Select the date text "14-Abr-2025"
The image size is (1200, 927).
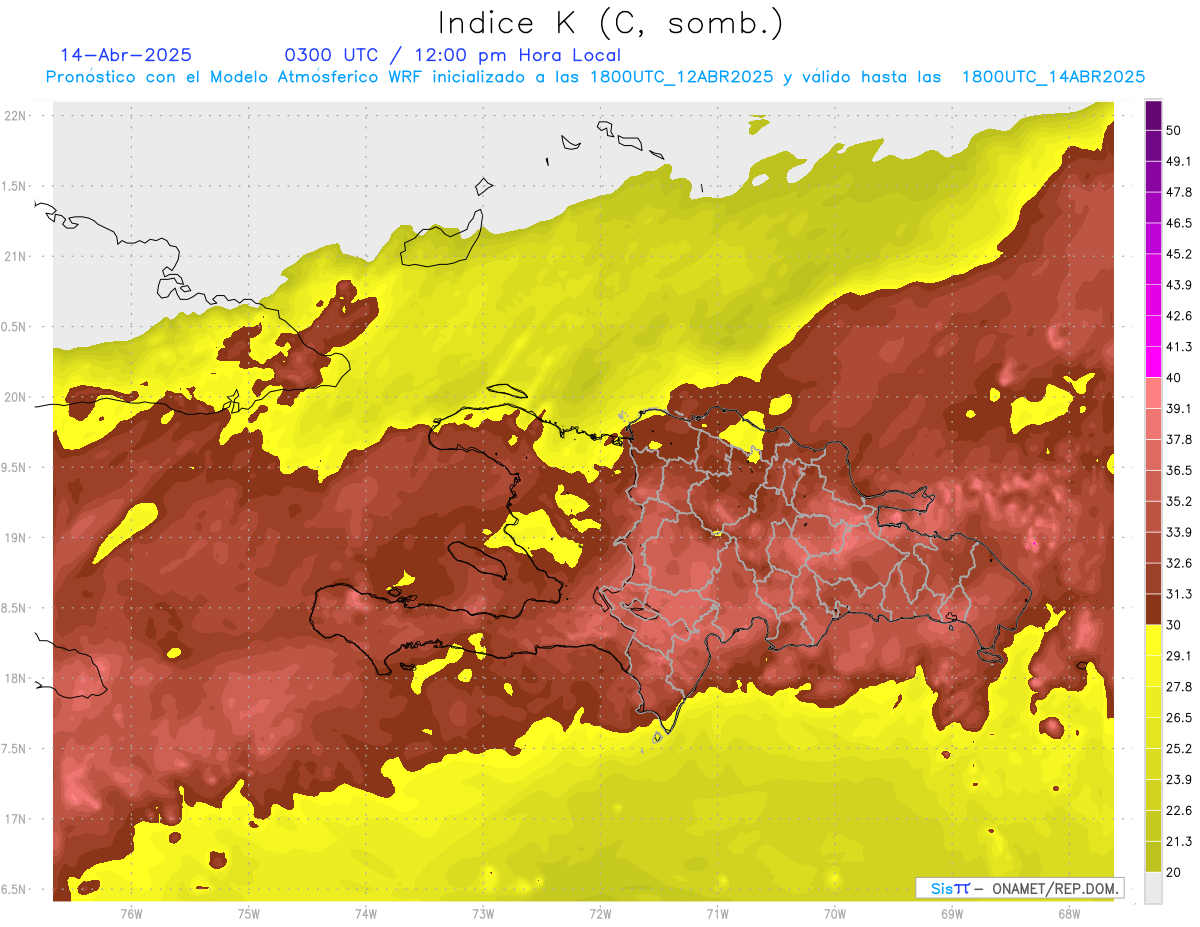pos(126,55)
